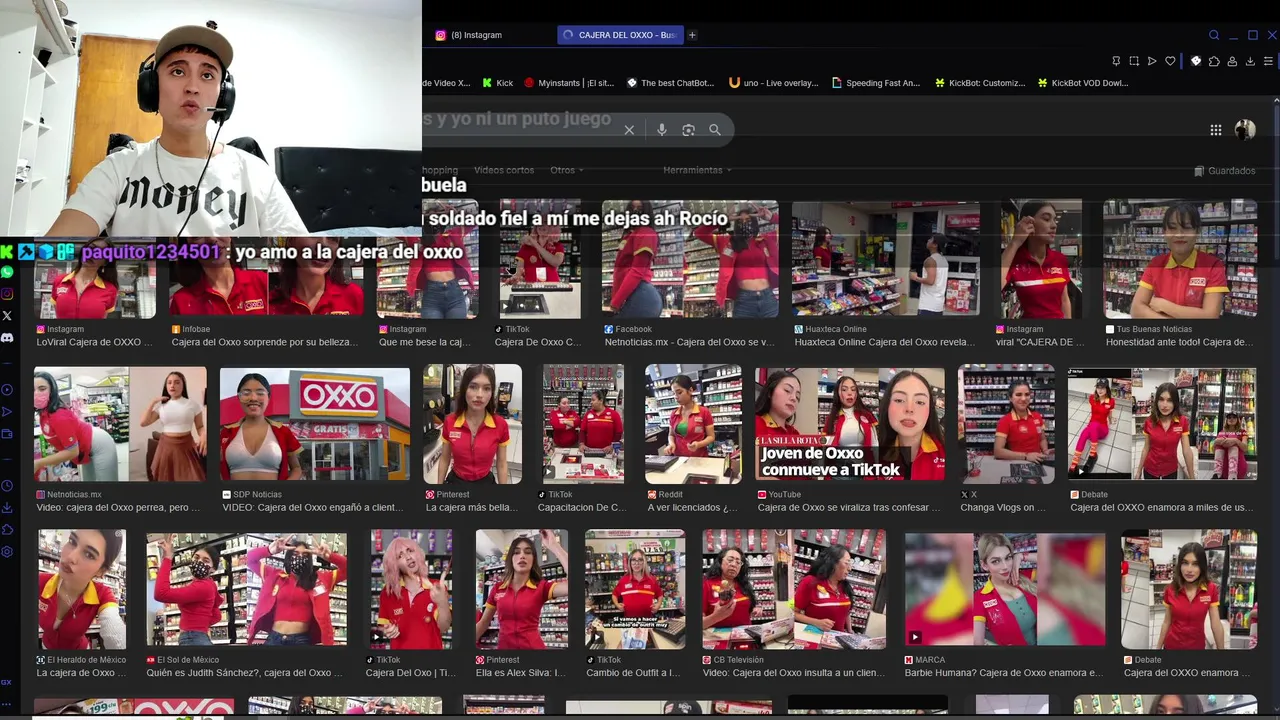Open the OXXO storefront SDP Noticias thumbnail
Image resolution: width=1280 pixels, height=720 pixels.
314,424
